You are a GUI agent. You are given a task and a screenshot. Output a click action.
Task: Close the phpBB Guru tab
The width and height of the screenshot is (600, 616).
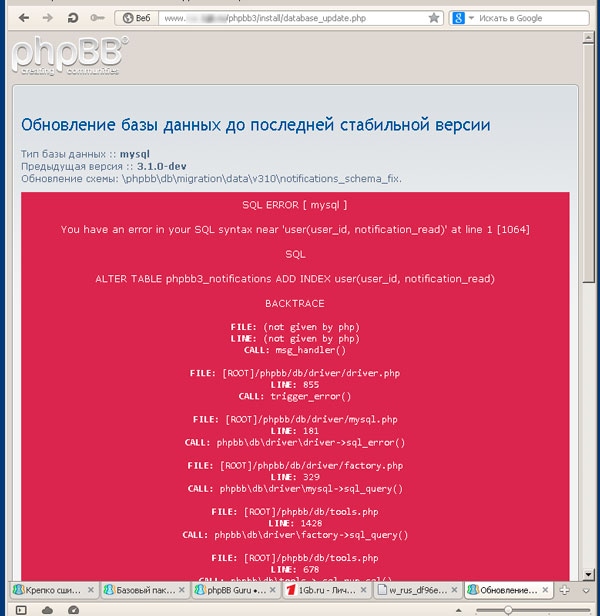(x=273, y=590)
